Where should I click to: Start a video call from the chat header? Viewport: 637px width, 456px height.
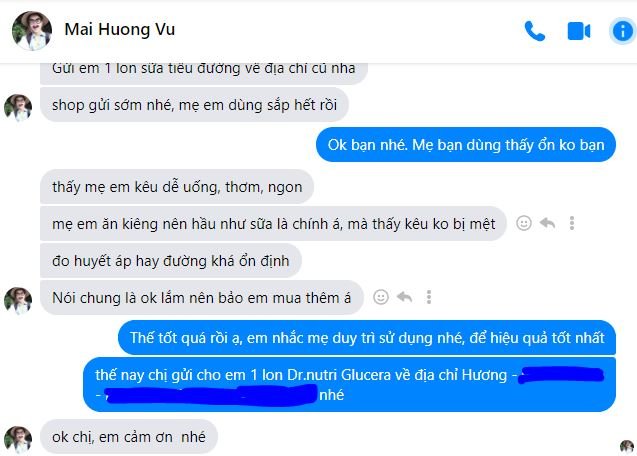pos(578,31)
